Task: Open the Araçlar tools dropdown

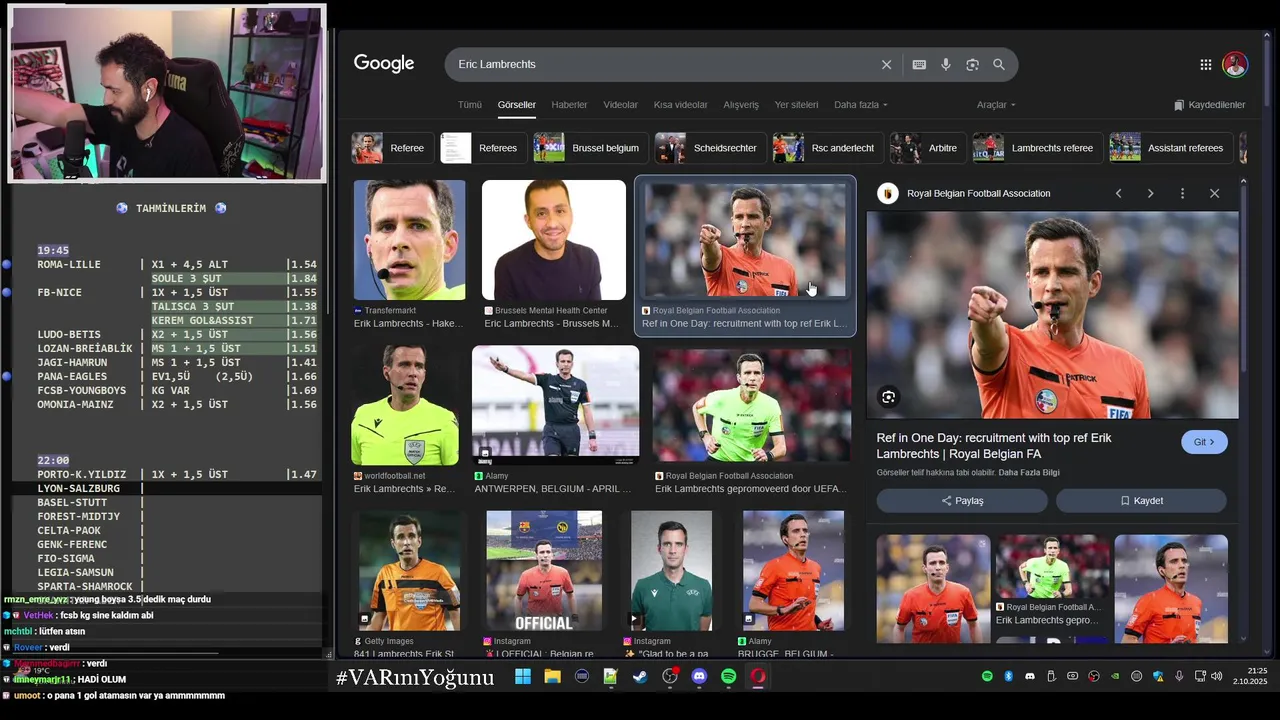Action: (996, 105)
